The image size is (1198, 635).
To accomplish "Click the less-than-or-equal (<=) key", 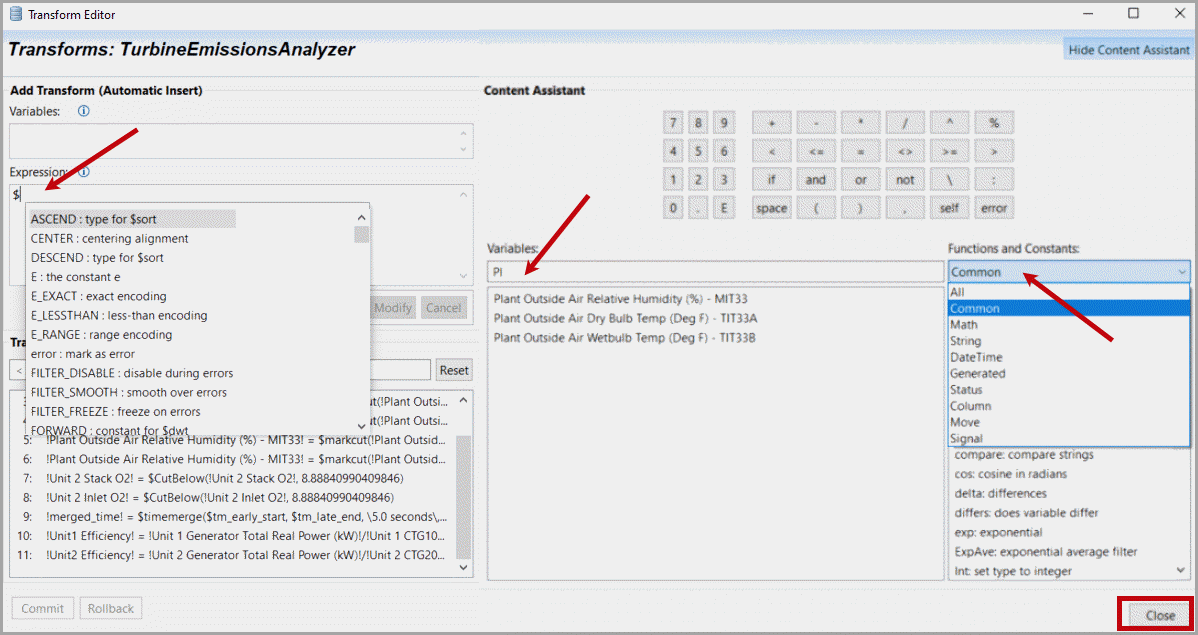I will click(x=816, y=152).
